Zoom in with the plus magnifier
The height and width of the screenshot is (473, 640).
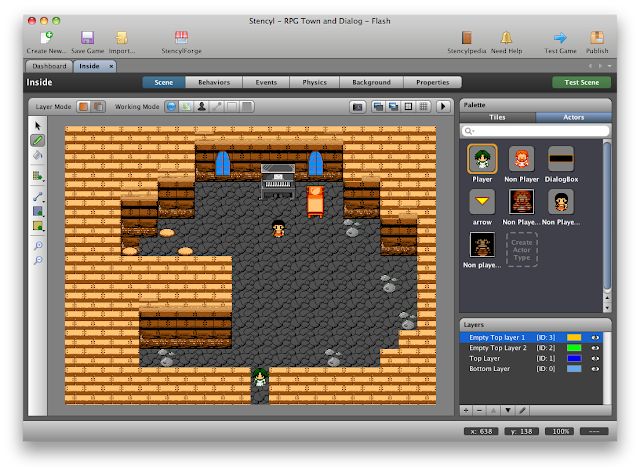click(38, 246)
